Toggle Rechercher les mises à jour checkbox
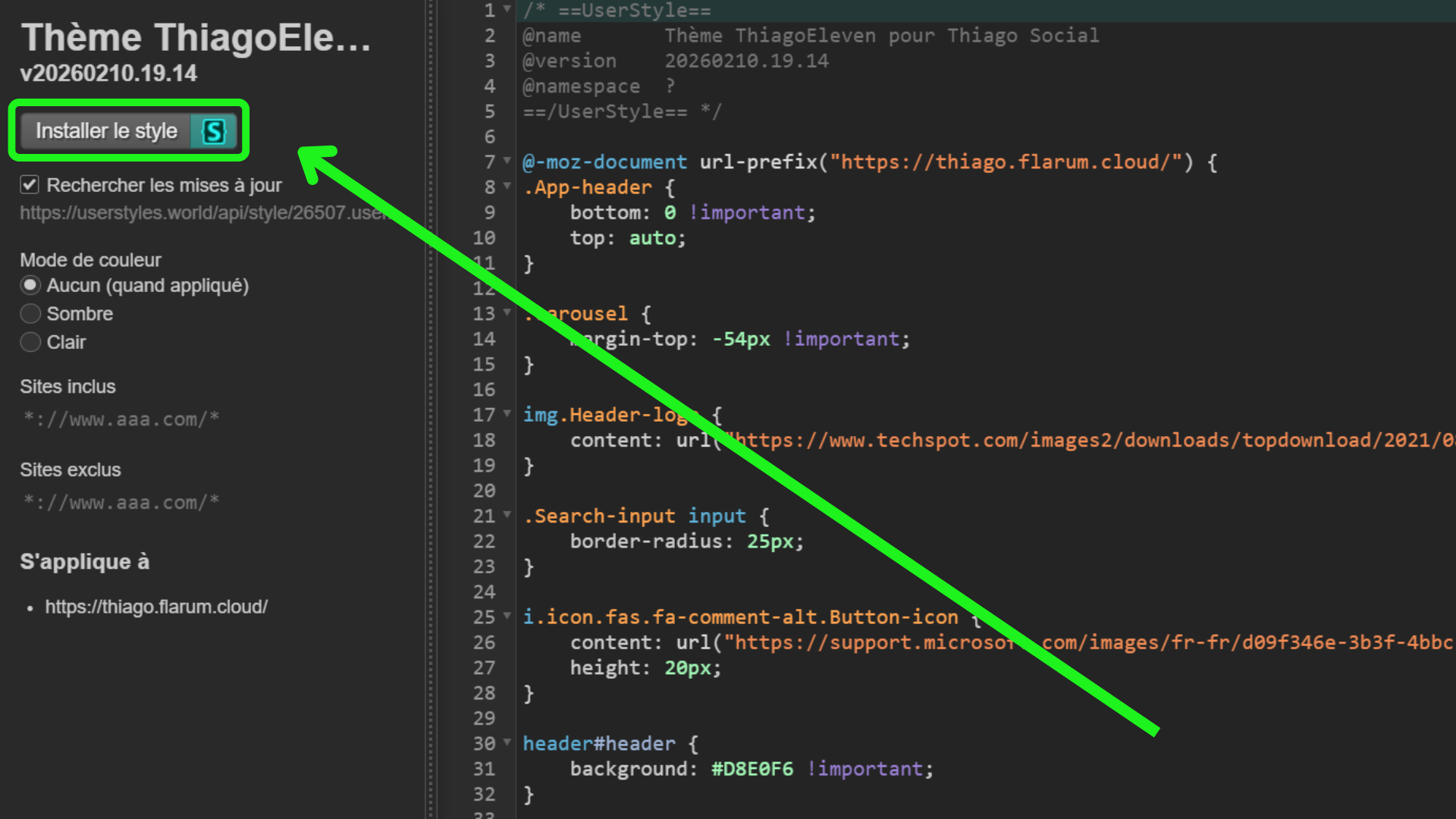 coord(30,184)
